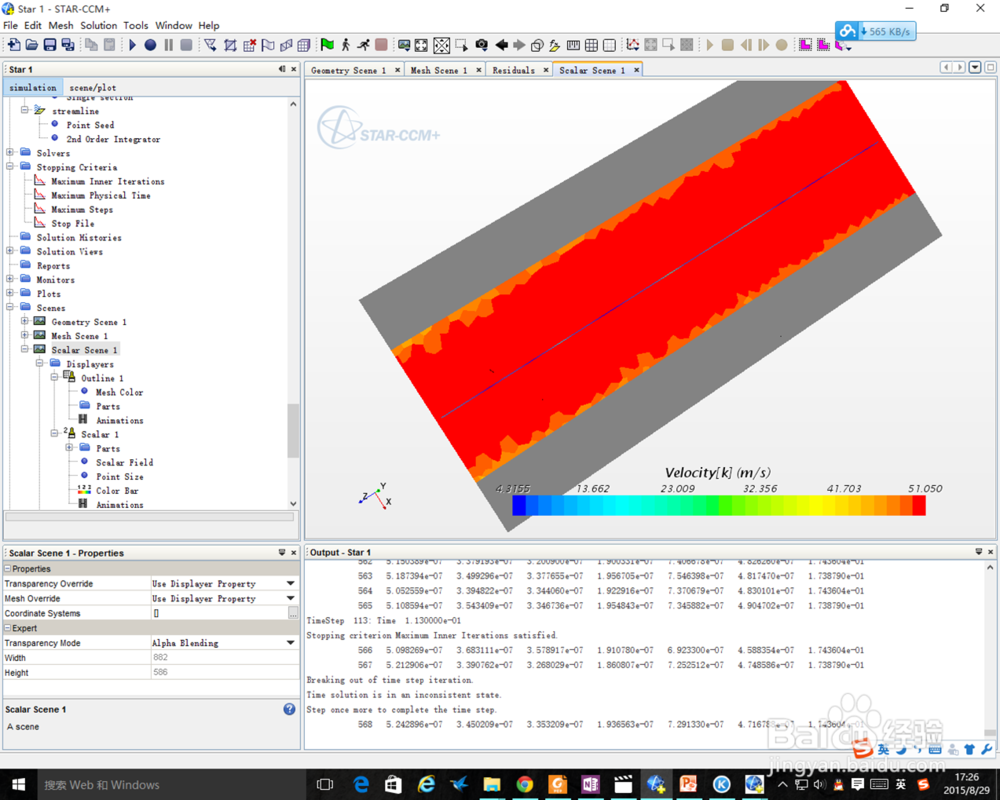Switch to the scene/plot tab

92,87
